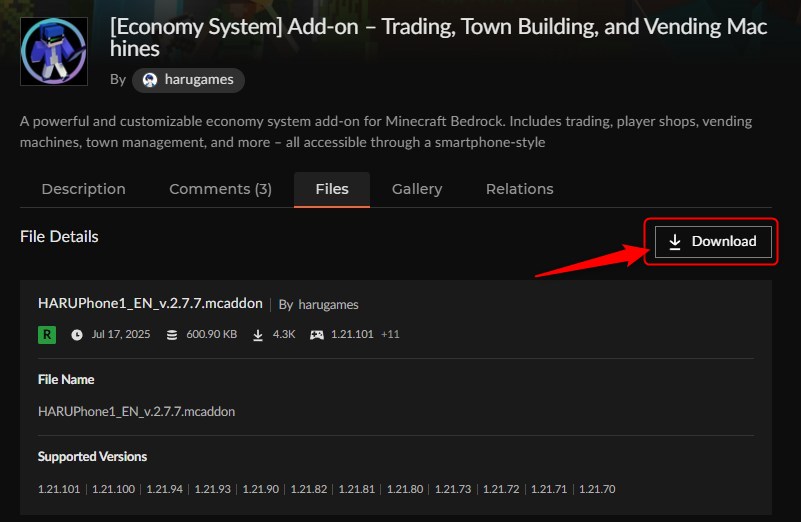Click the download count icon near 4.3K
The width and height of the screenshot is (801, 522).
coord(258,335)
